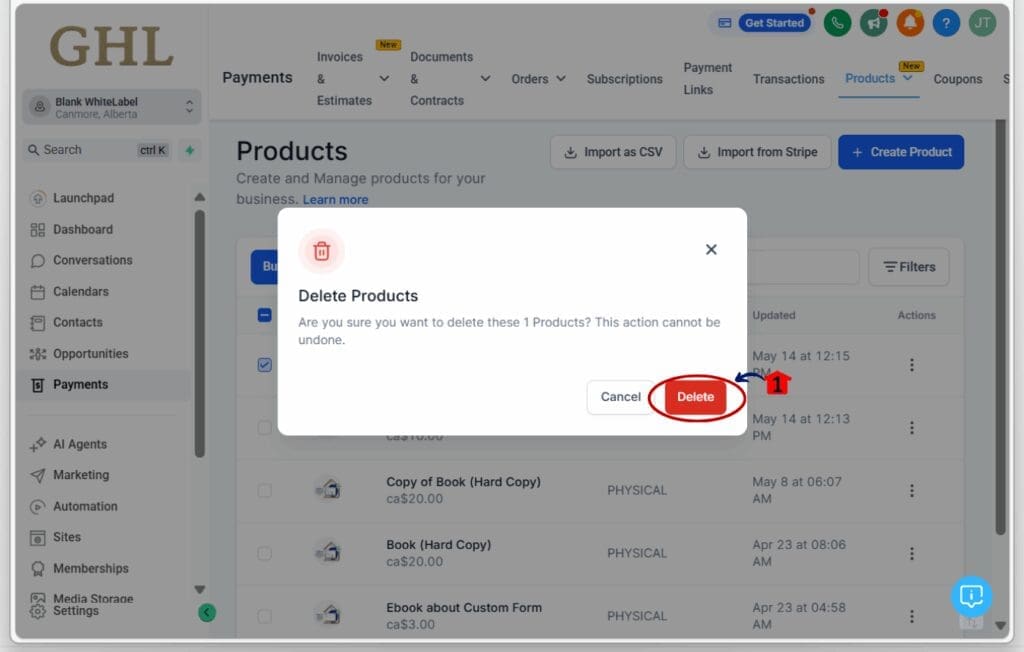Open the notifications bell icon
Viewport: 1024px width, 652px height.
tap(910, 24)
